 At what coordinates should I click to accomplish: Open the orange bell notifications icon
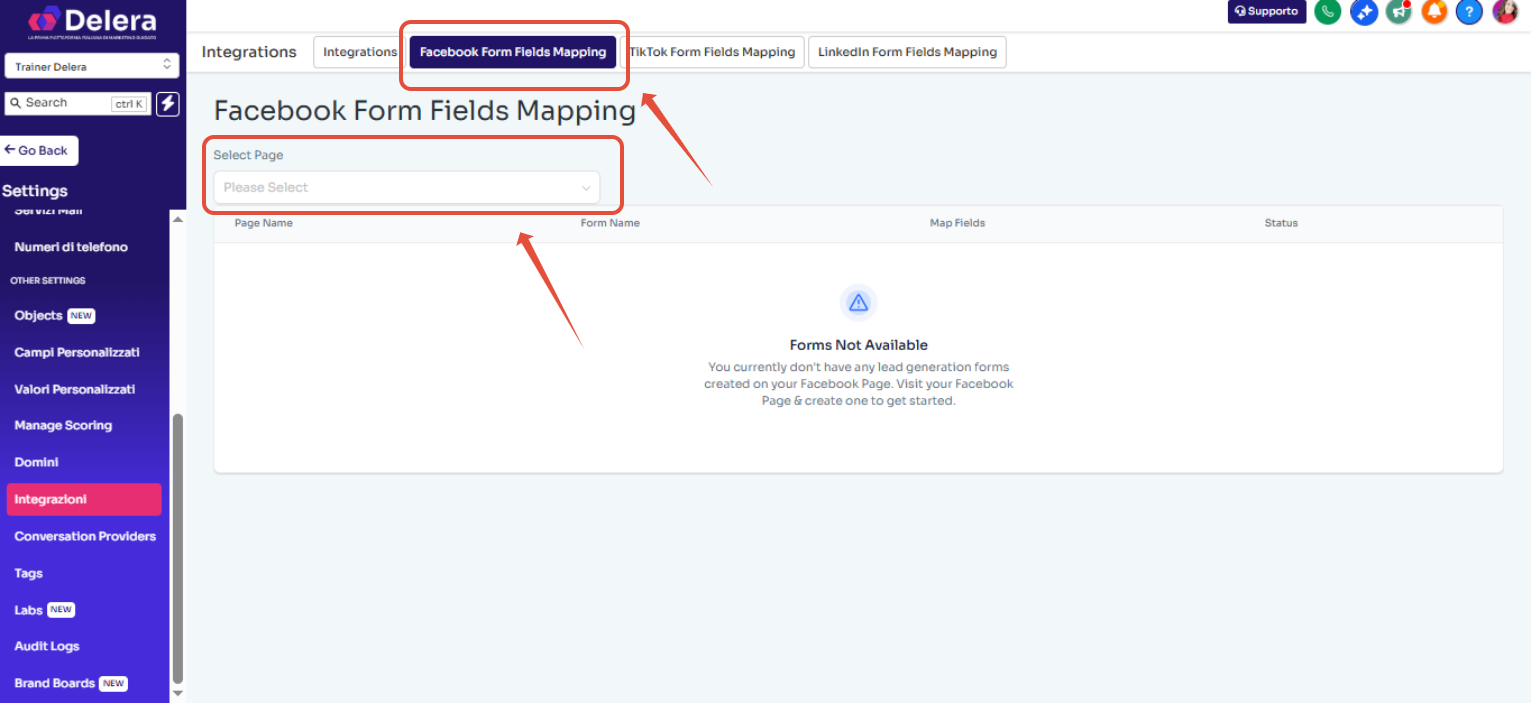1434,12
